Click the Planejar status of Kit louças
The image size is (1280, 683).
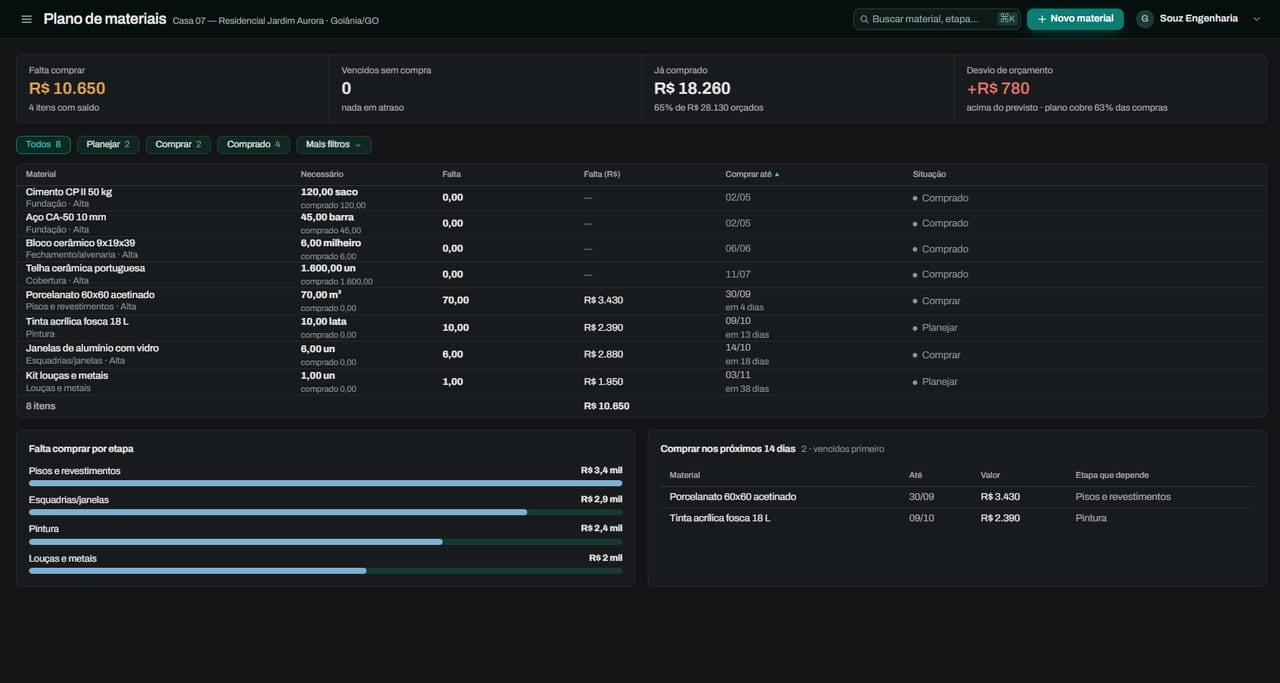[935, 382]
